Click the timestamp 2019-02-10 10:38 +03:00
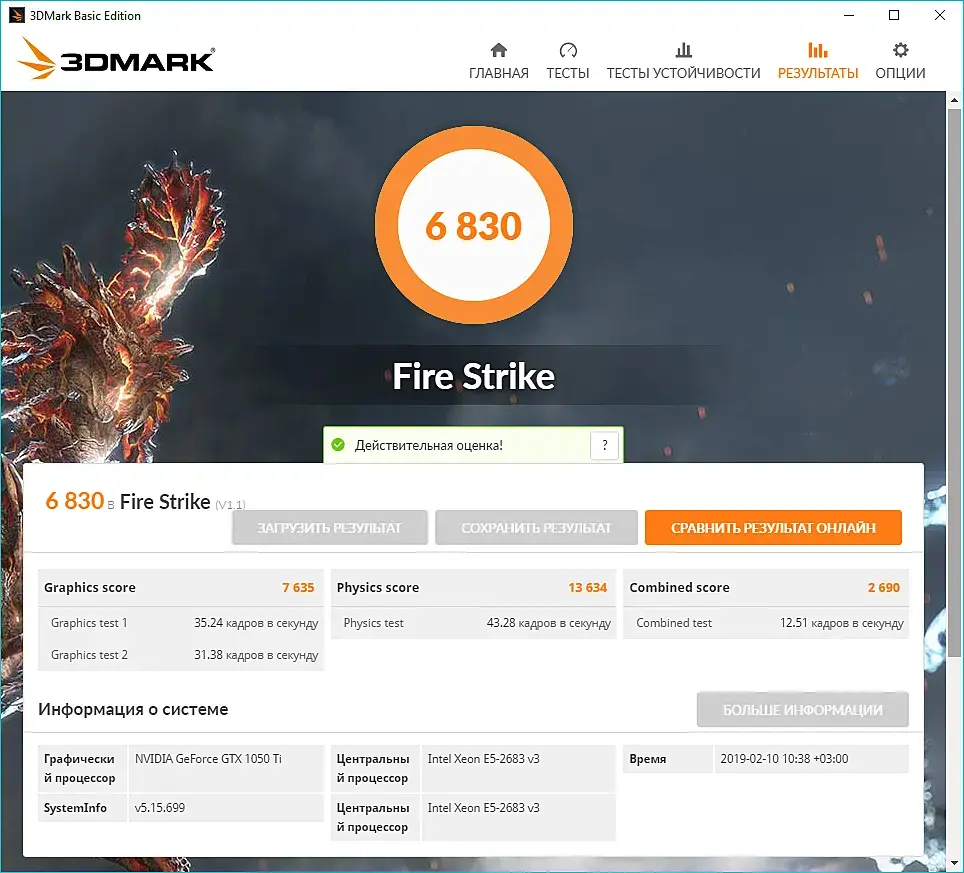964x873 pixels. 784,759
